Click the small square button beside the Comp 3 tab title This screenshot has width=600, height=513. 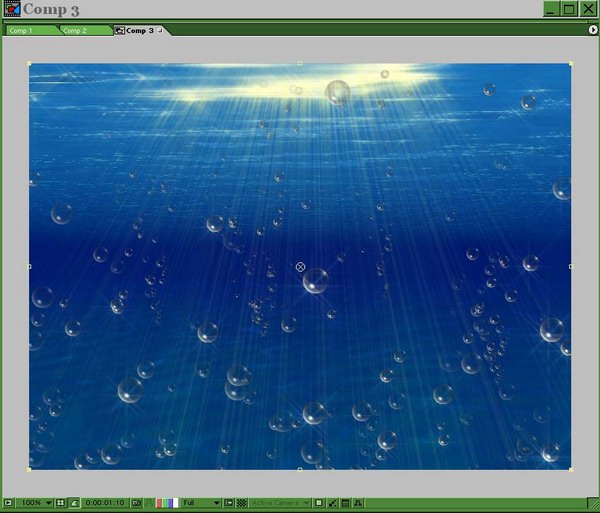point(160,30)
